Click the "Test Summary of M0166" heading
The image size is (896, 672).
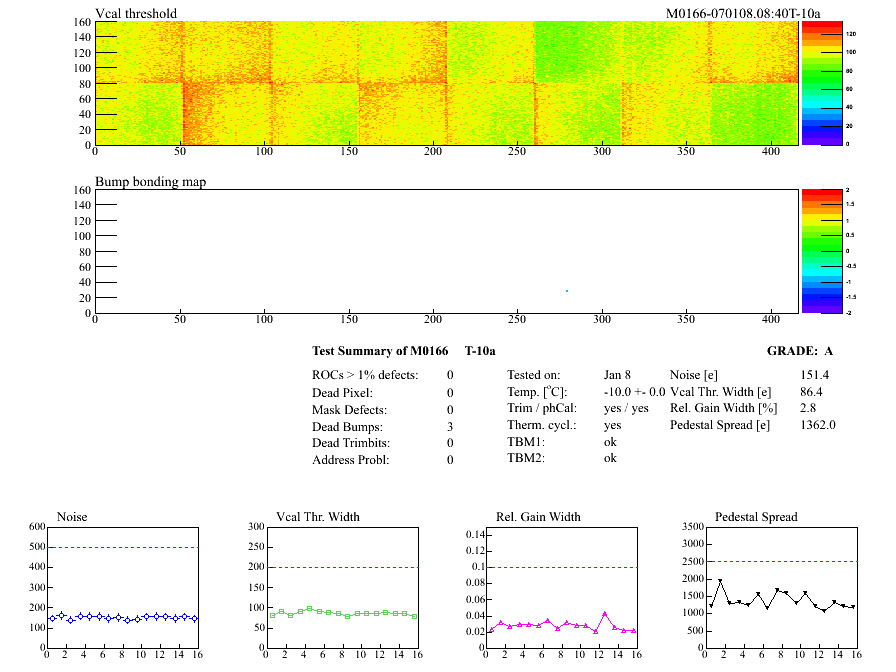point(379,351)
